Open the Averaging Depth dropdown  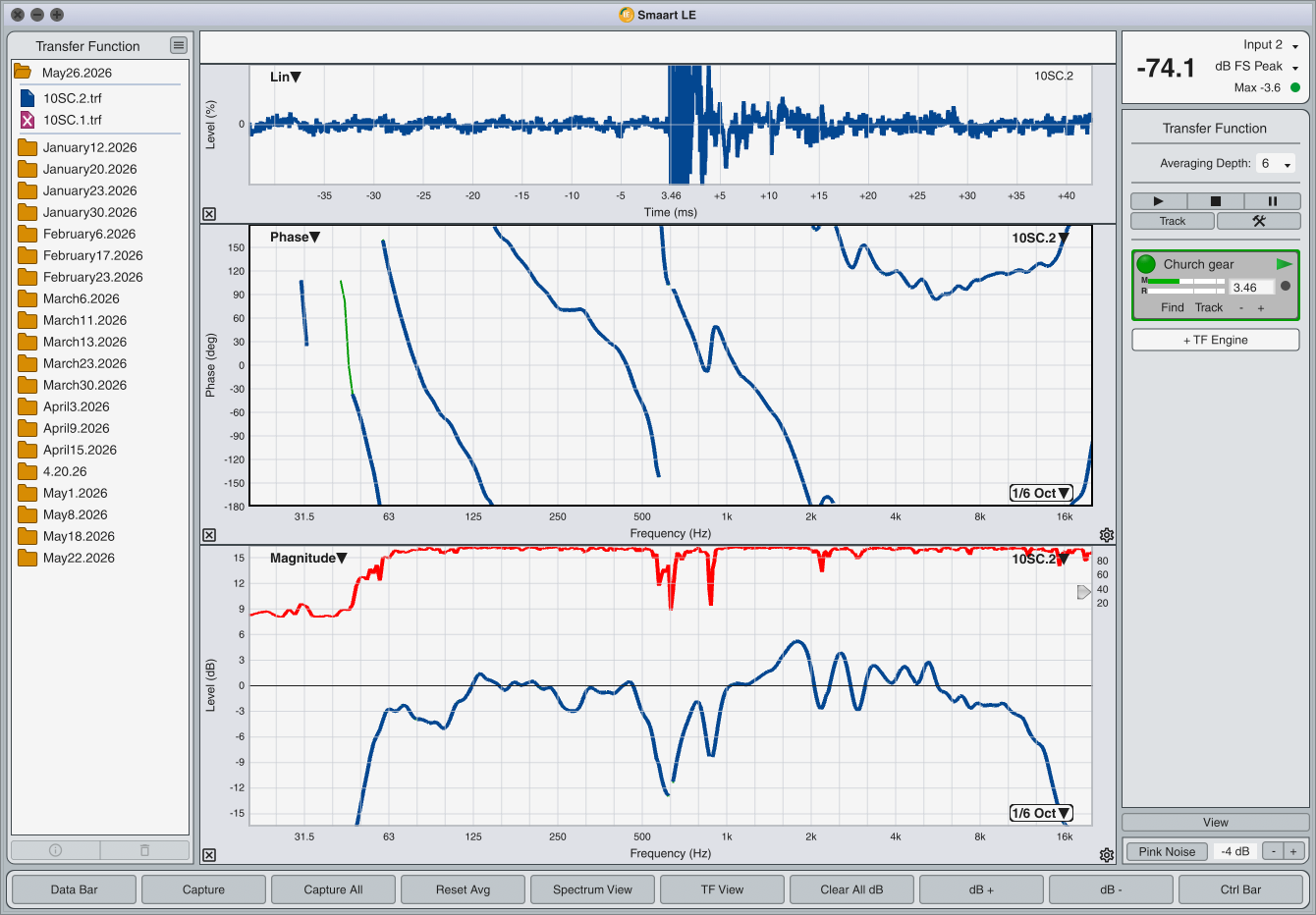pyautogui.click(x=1276, y=164)
